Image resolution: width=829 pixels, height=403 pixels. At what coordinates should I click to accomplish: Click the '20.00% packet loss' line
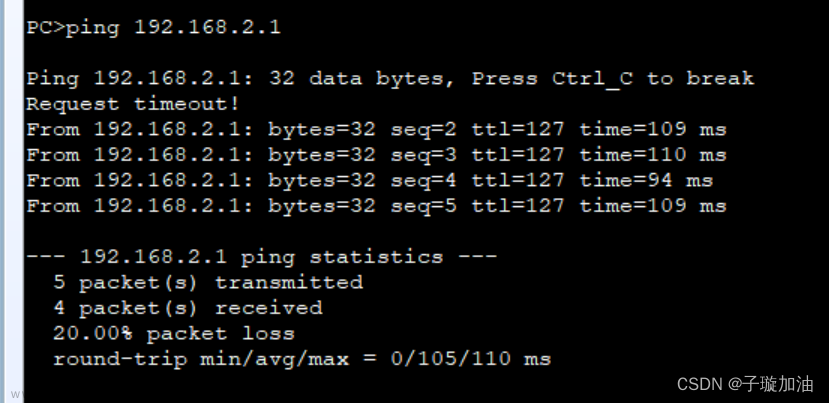[174, 333]
